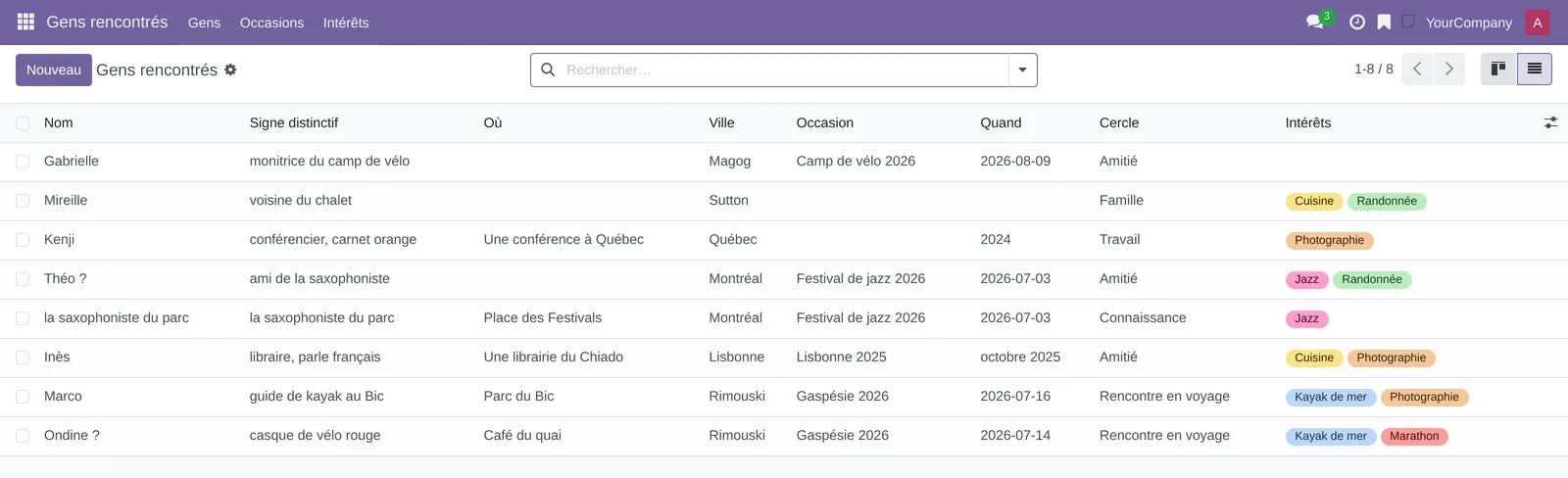Sort by the Quand column header
Screen dimensions: 1568x478
coord(1001,122)
